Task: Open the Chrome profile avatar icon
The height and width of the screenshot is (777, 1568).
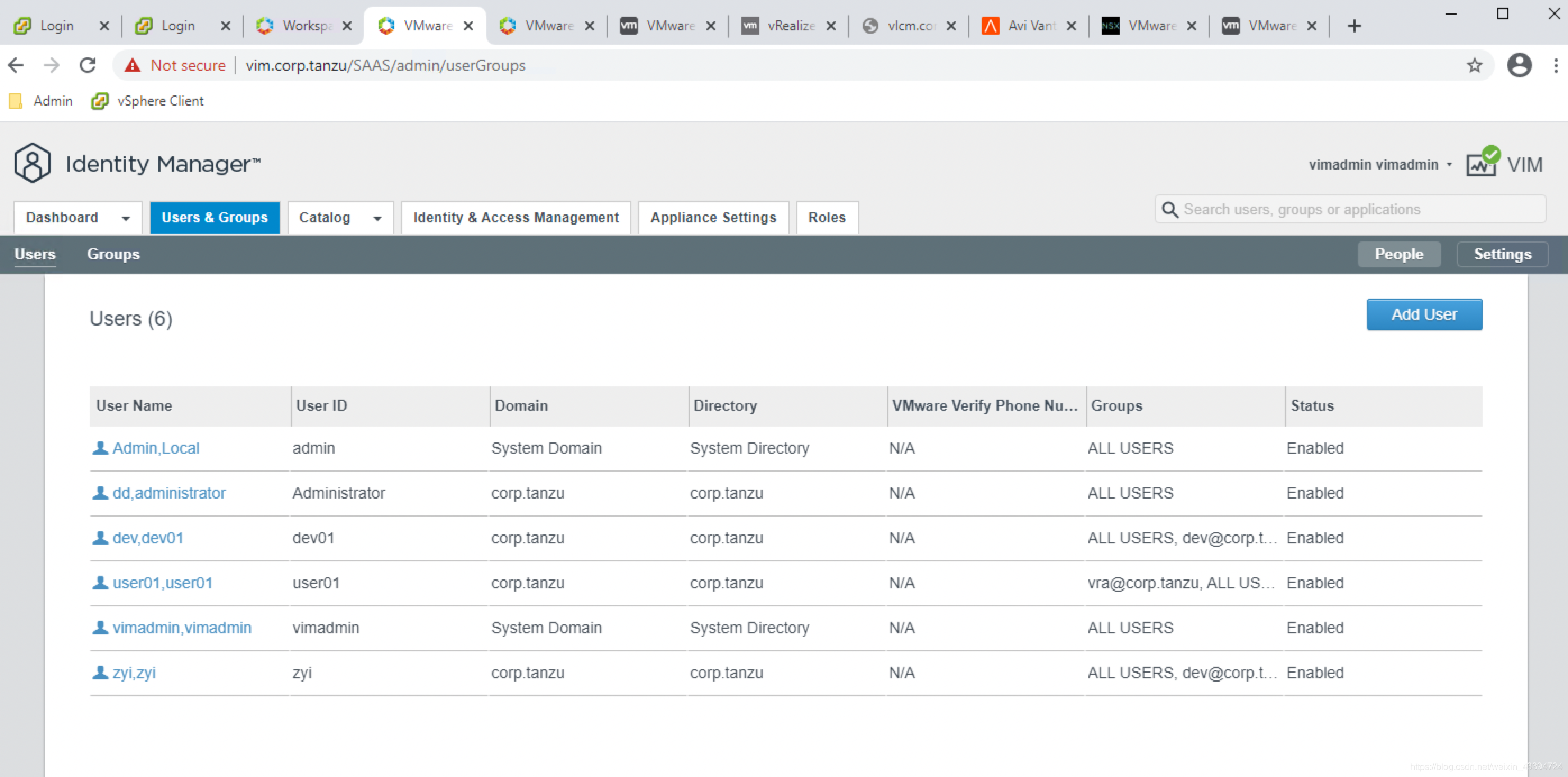Action: tap(1519, 65)
